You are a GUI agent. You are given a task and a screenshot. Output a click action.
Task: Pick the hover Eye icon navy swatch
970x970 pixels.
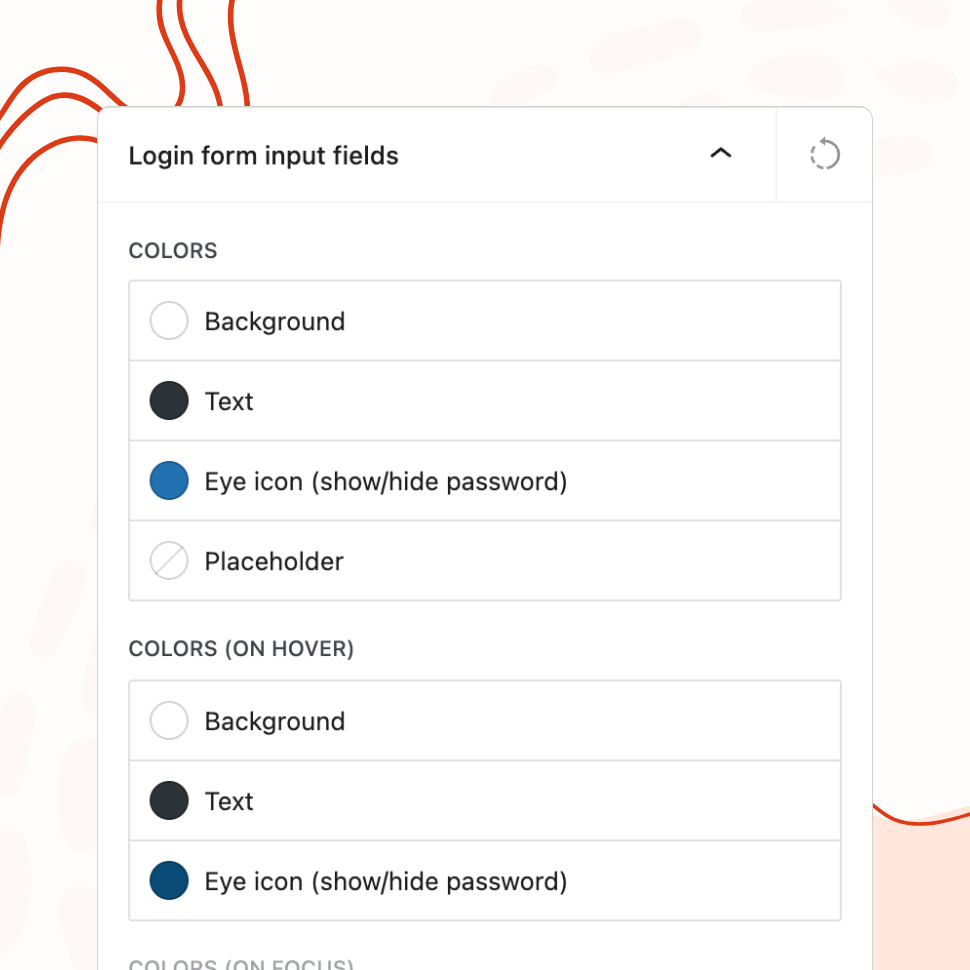pyautogui.click(x=169, y=881)
